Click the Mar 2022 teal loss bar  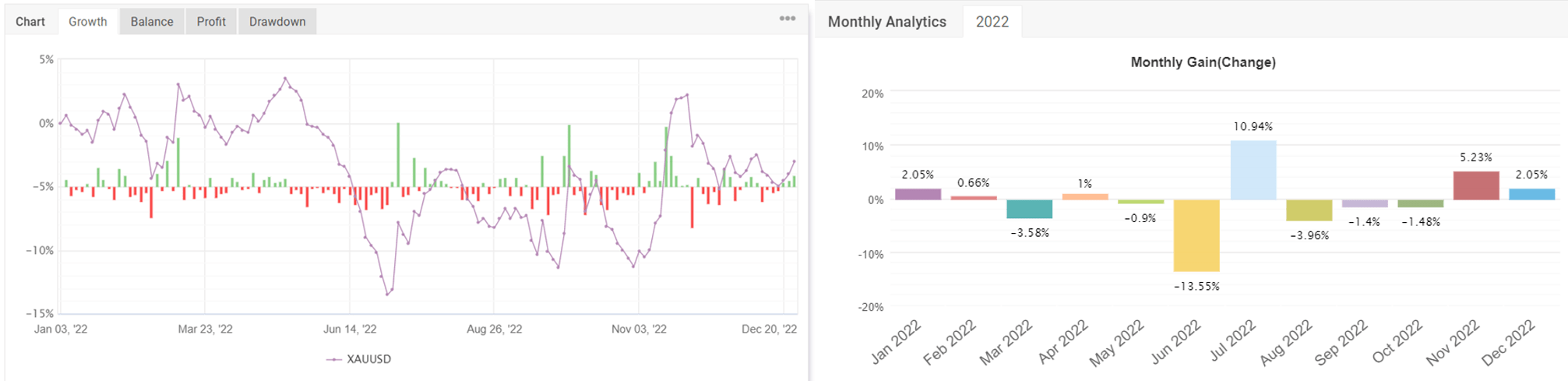(1029, 209)
